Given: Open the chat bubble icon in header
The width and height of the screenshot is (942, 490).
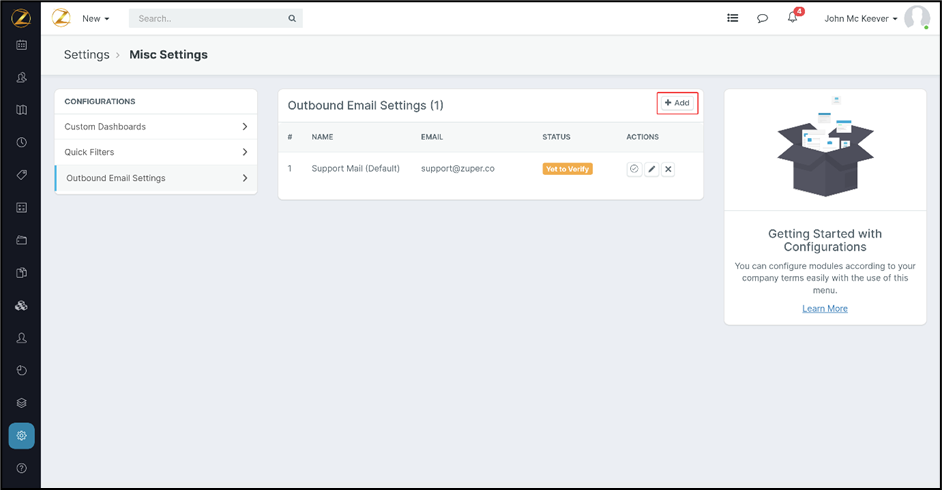Looking at the screenshot, I should (762, 19).
